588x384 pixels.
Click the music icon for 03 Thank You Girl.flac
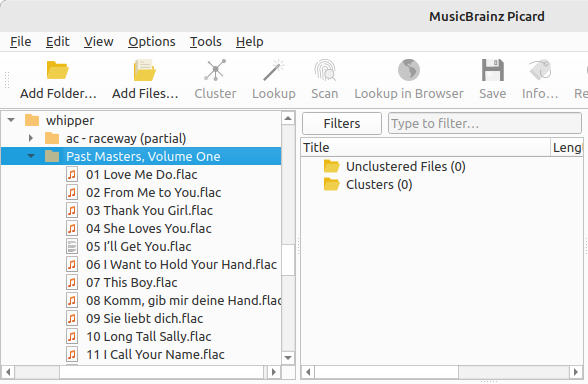(72, 210)
